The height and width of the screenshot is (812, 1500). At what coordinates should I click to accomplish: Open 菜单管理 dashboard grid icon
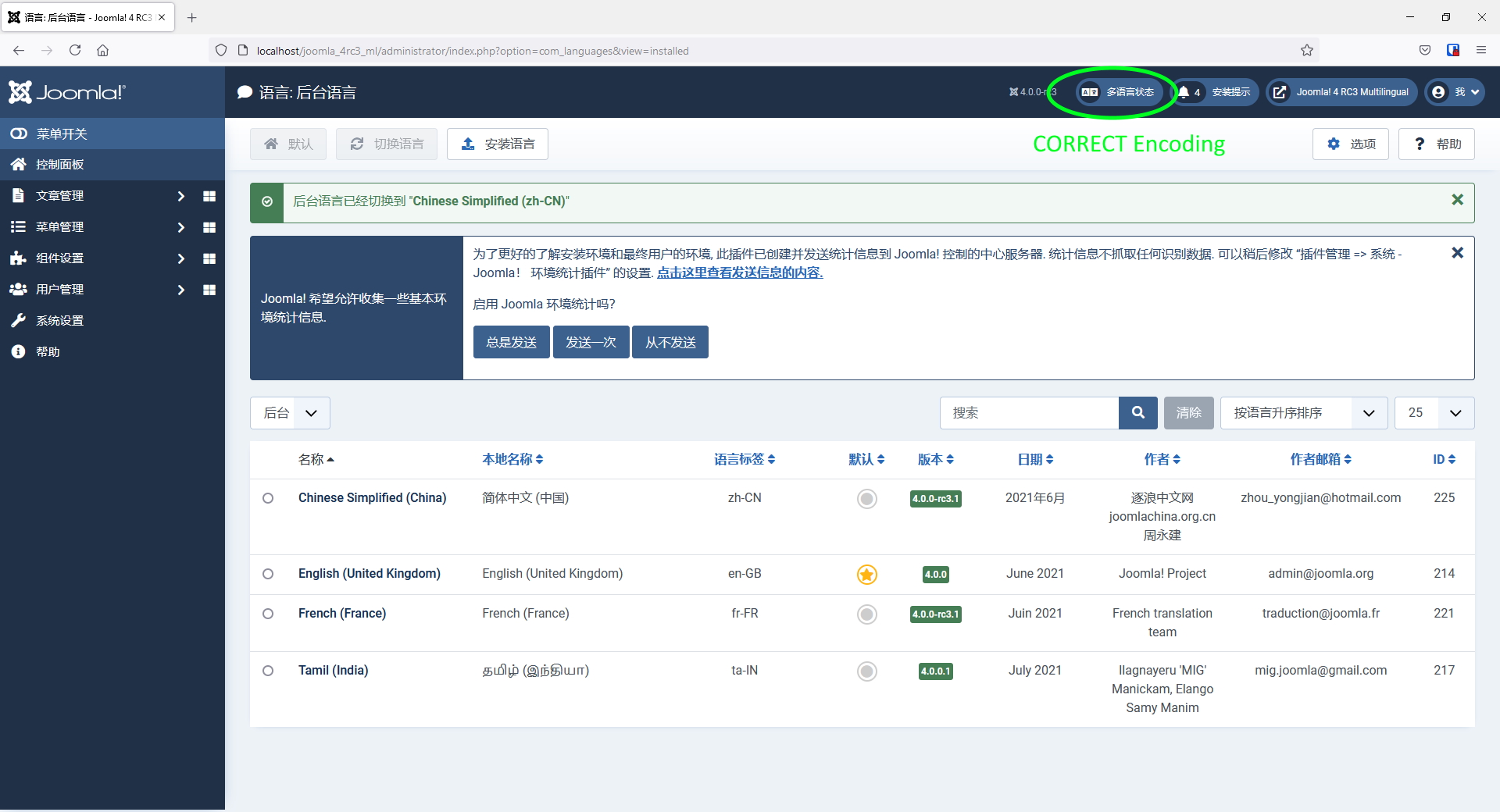tap(209, 227)
